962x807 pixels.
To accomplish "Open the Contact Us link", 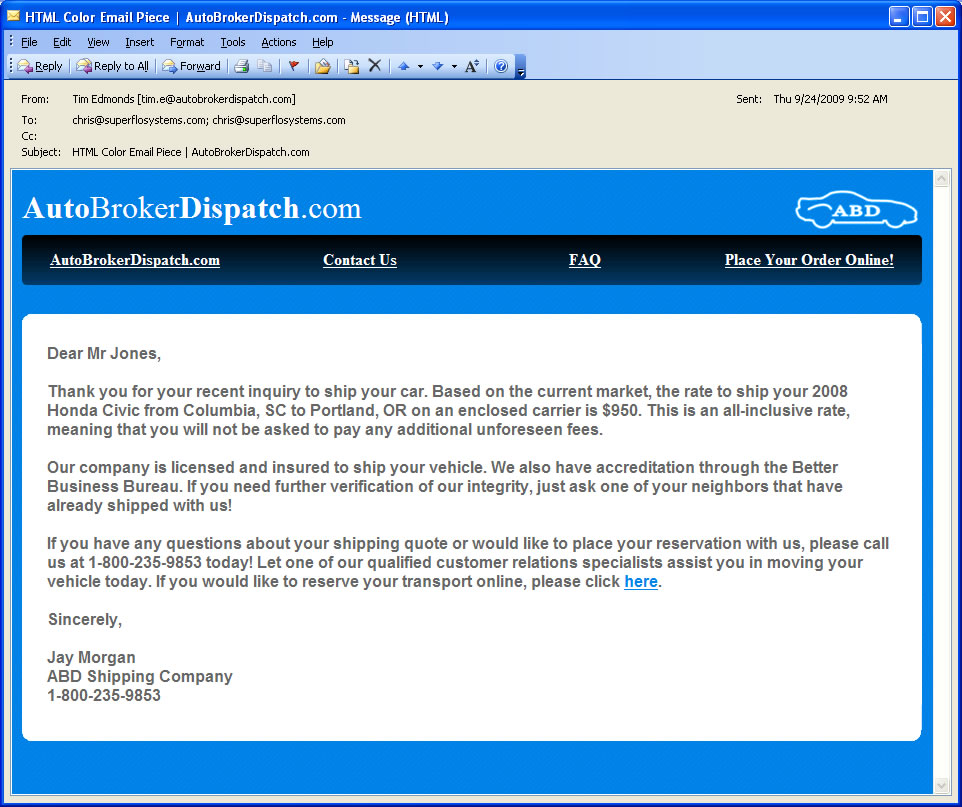I will (x=360, y=260).
